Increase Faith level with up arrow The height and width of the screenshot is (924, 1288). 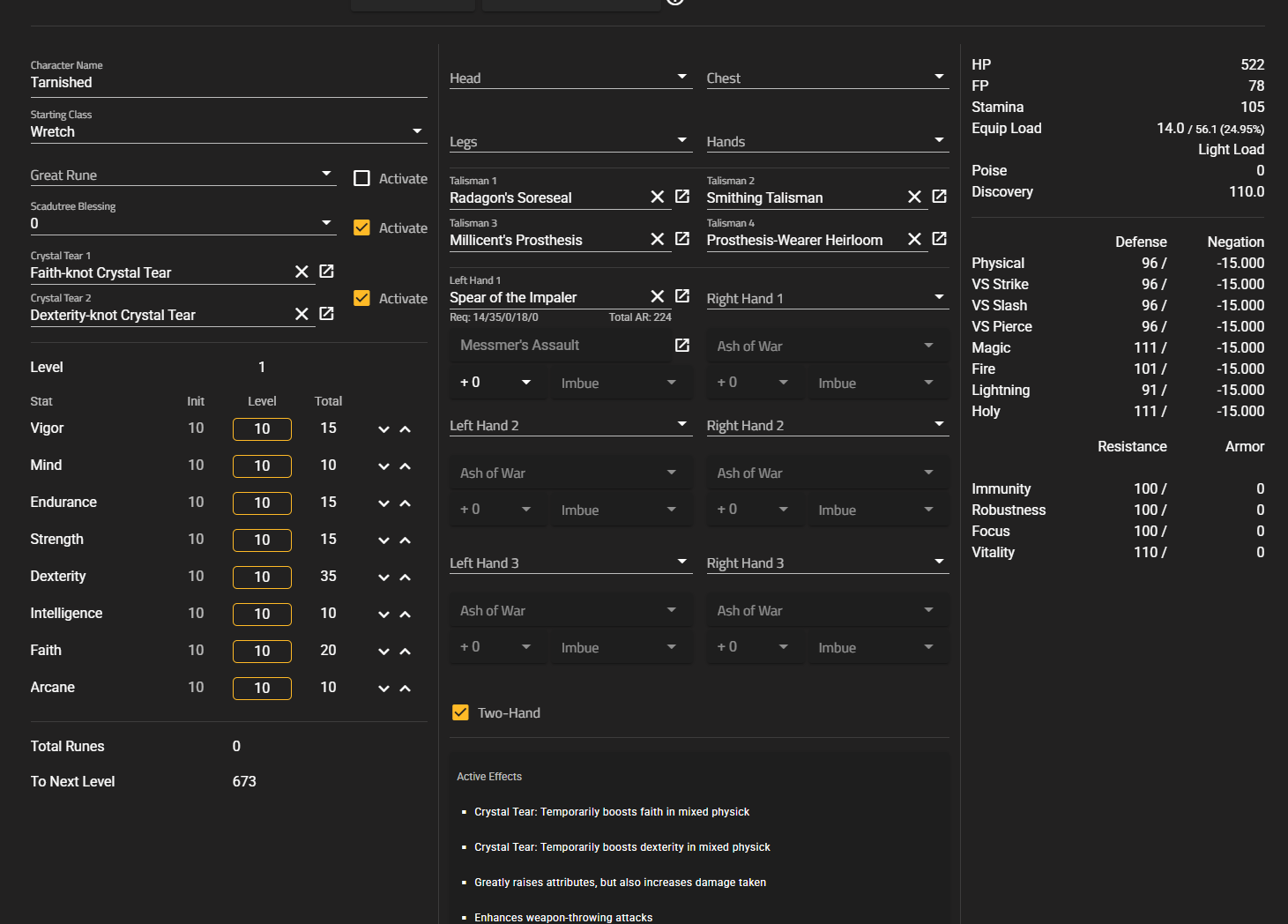click(406, 652)
